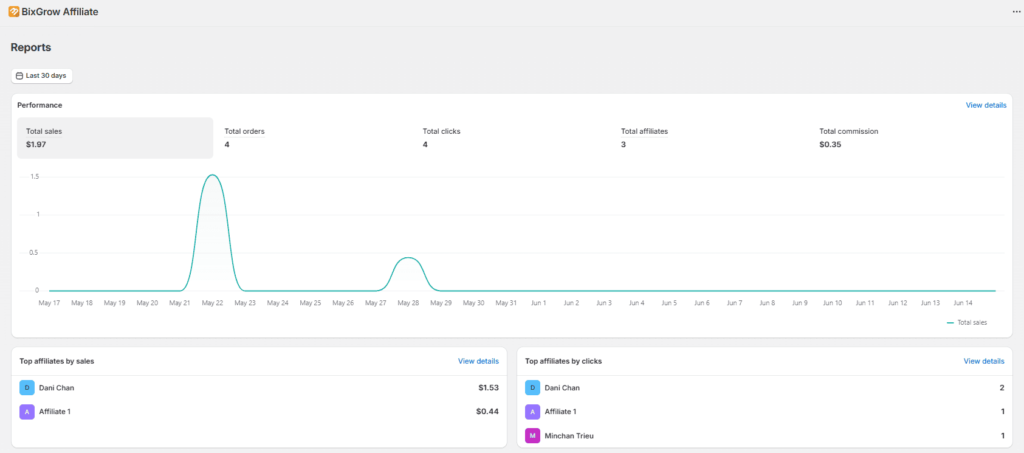Click the Jun 14 axis label
Screen dimensions: 1024x453
click(963, 303)
